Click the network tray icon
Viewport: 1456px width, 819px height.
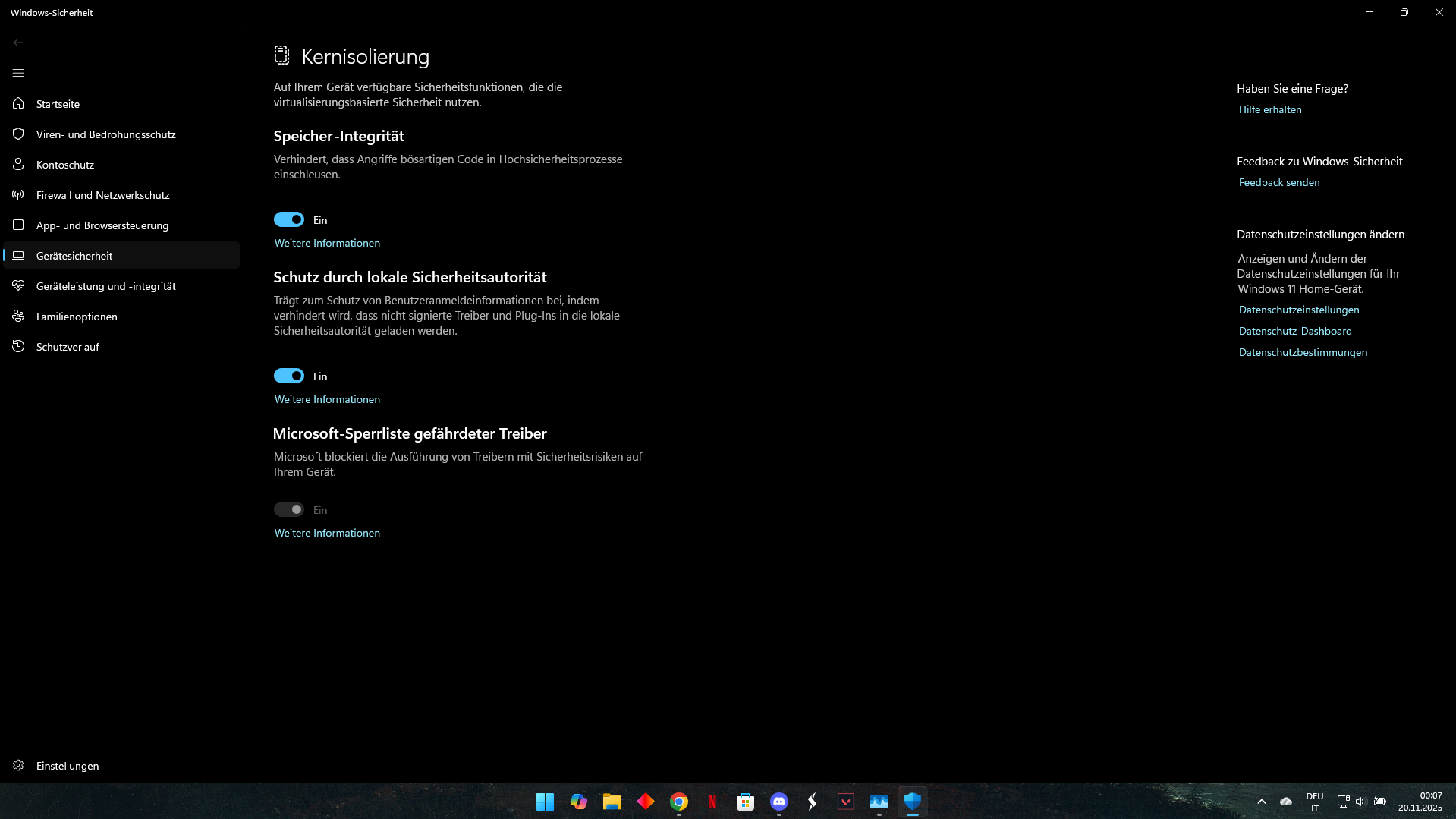(1343, 802)
